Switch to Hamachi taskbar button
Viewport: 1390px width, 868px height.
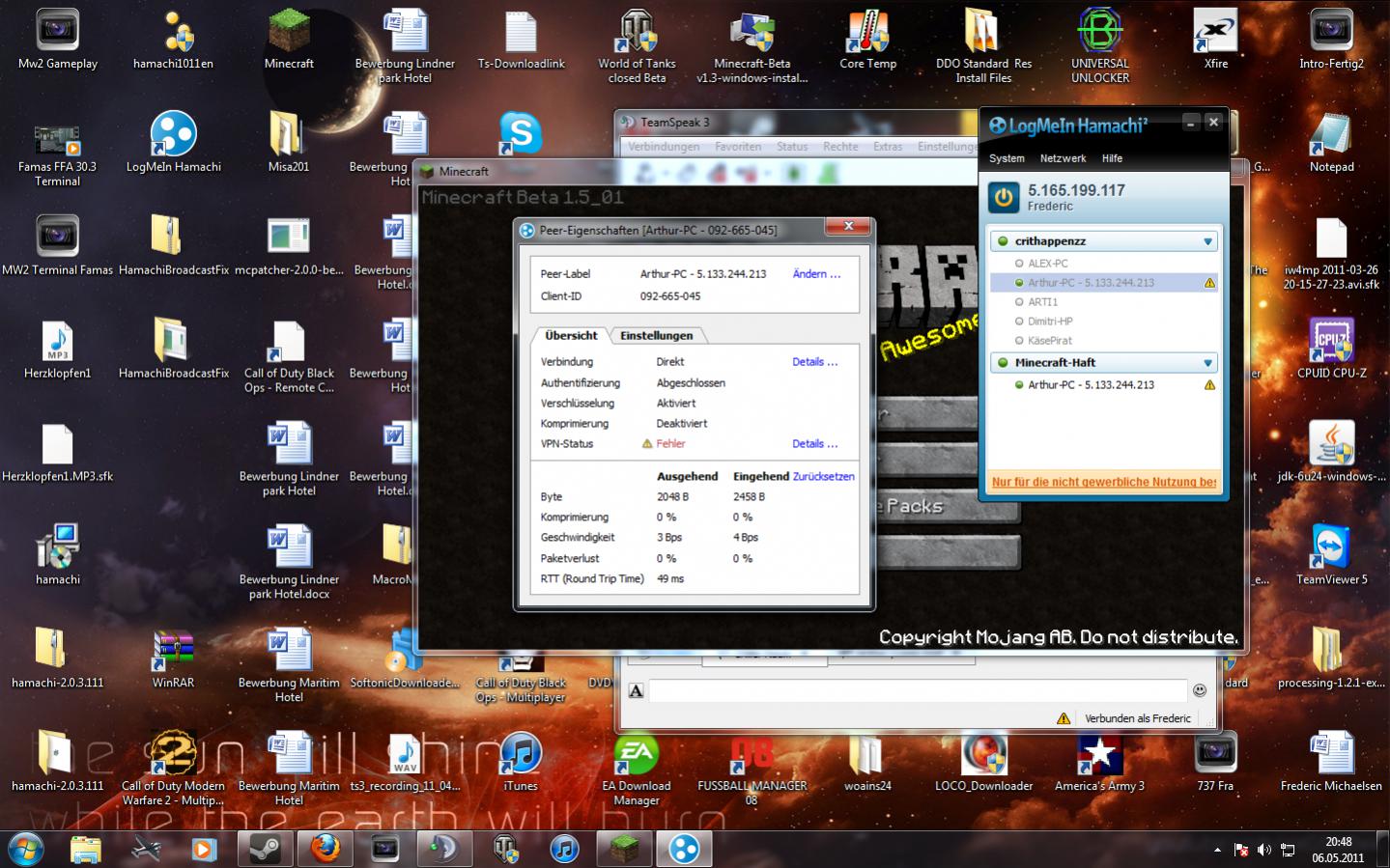[x=685, y=849]
